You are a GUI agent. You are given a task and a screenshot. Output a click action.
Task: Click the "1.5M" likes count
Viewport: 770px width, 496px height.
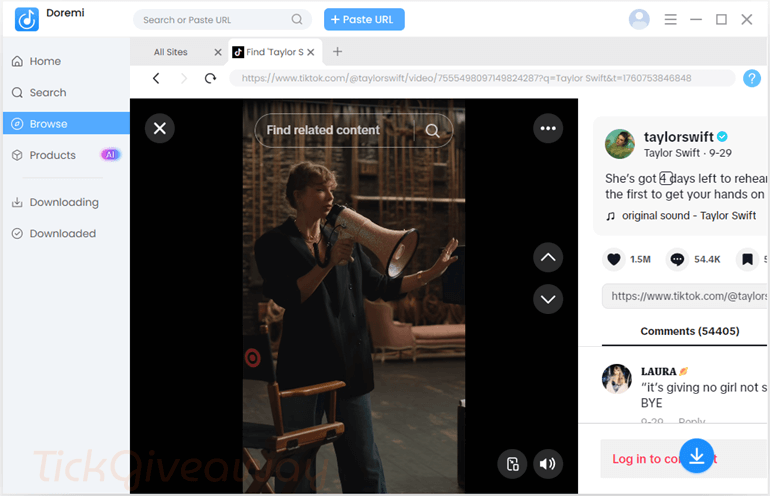[x=640, y=259]
